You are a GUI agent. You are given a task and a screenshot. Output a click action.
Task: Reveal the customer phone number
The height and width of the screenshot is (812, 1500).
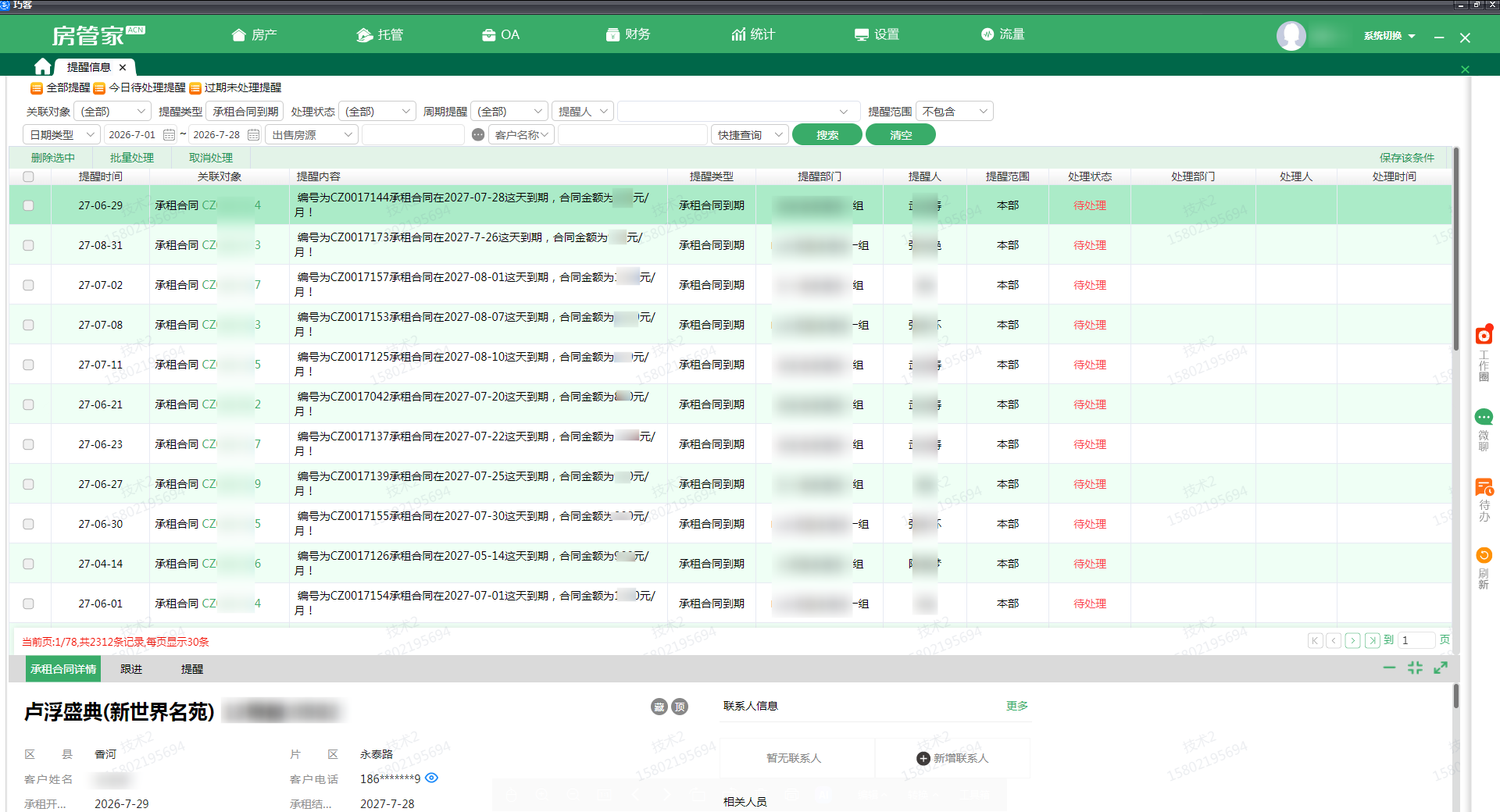tap(431, 778)
